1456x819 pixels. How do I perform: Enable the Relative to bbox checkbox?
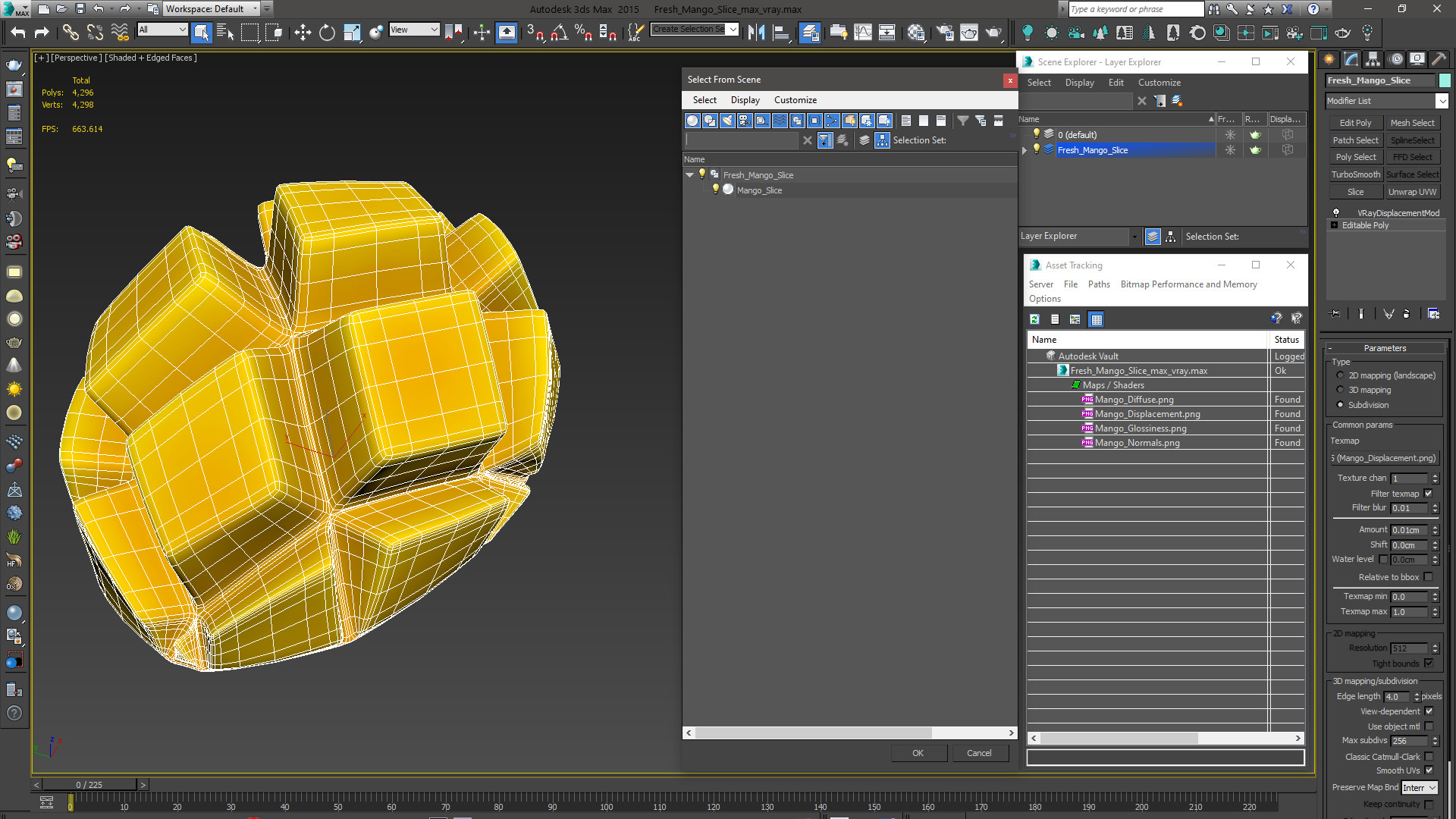click(1429, 577)
